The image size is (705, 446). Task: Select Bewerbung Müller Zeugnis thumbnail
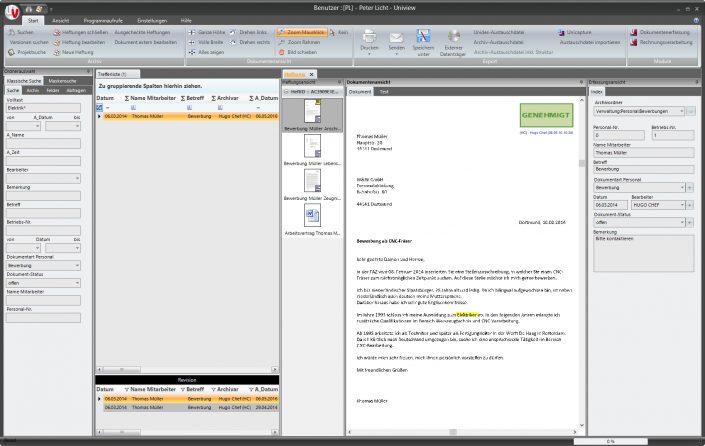[x=312, y=185]
